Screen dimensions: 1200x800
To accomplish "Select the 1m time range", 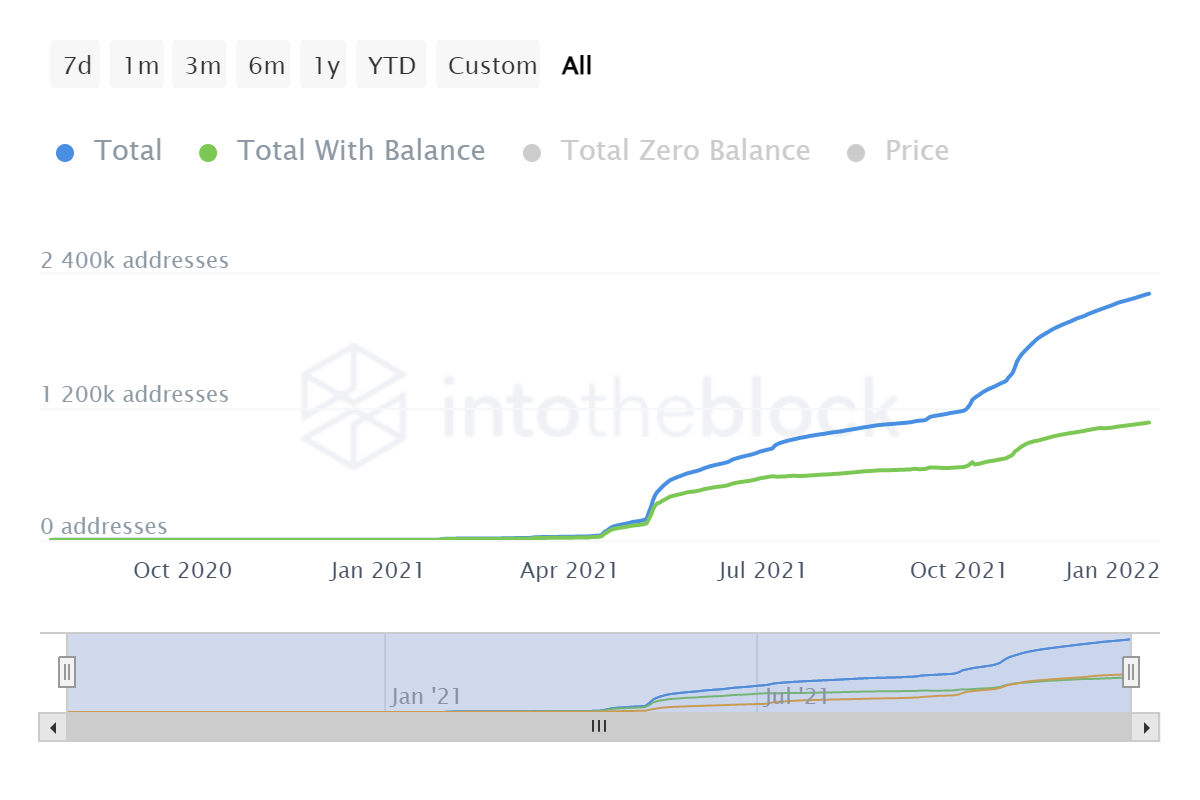I will tap(138, 65).
